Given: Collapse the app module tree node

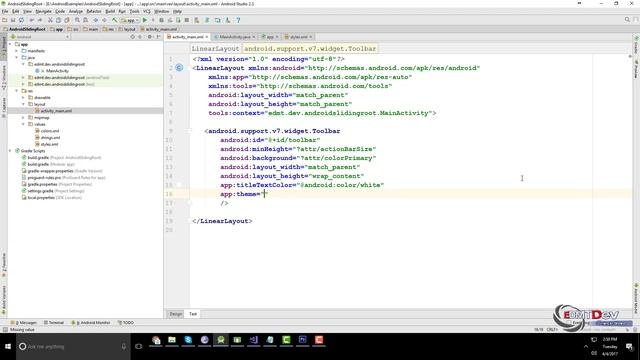Looking at the screenshot, I should pyautogui.click(x=10, y=44).
